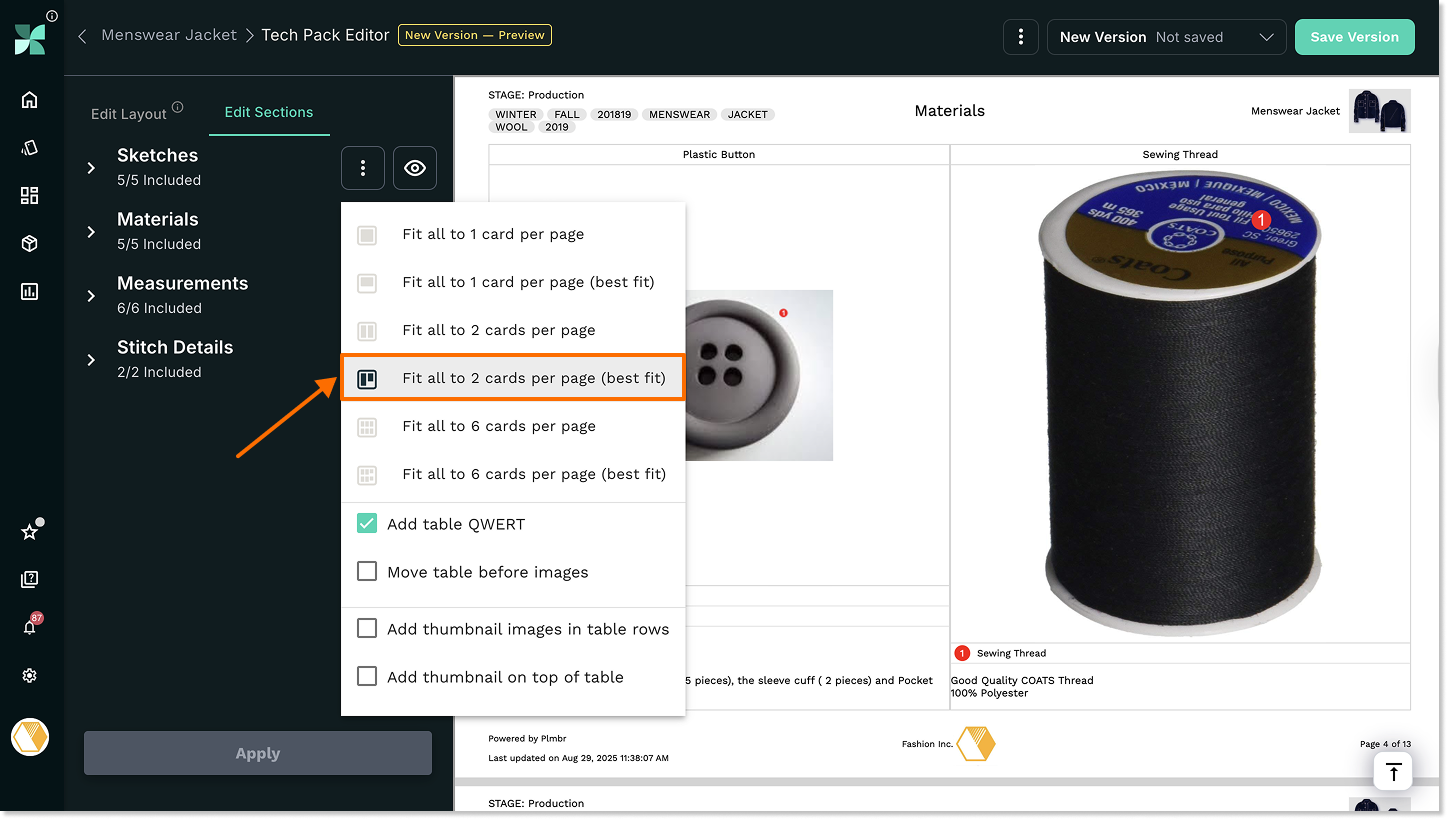Click the favorites star icon

(x=30, y=532)
